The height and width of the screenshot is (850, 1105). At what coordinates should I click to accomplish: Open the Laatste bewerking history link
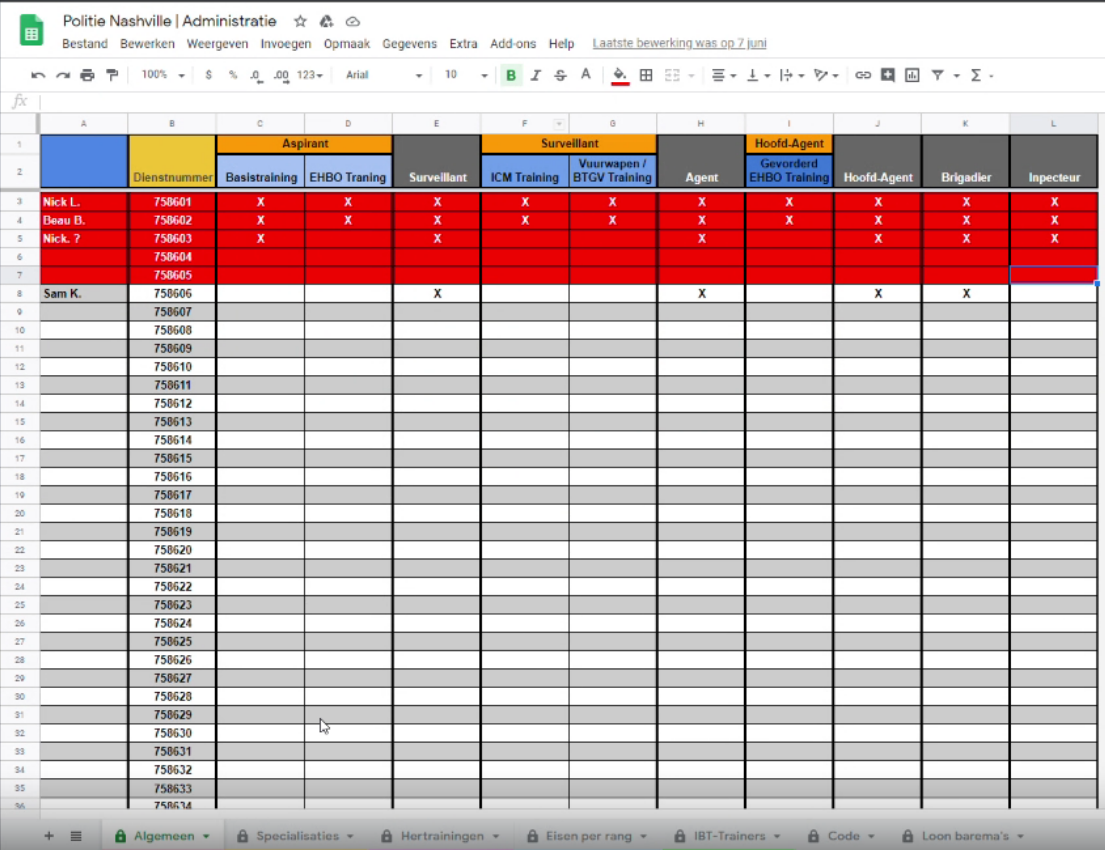tap(679, 44)
